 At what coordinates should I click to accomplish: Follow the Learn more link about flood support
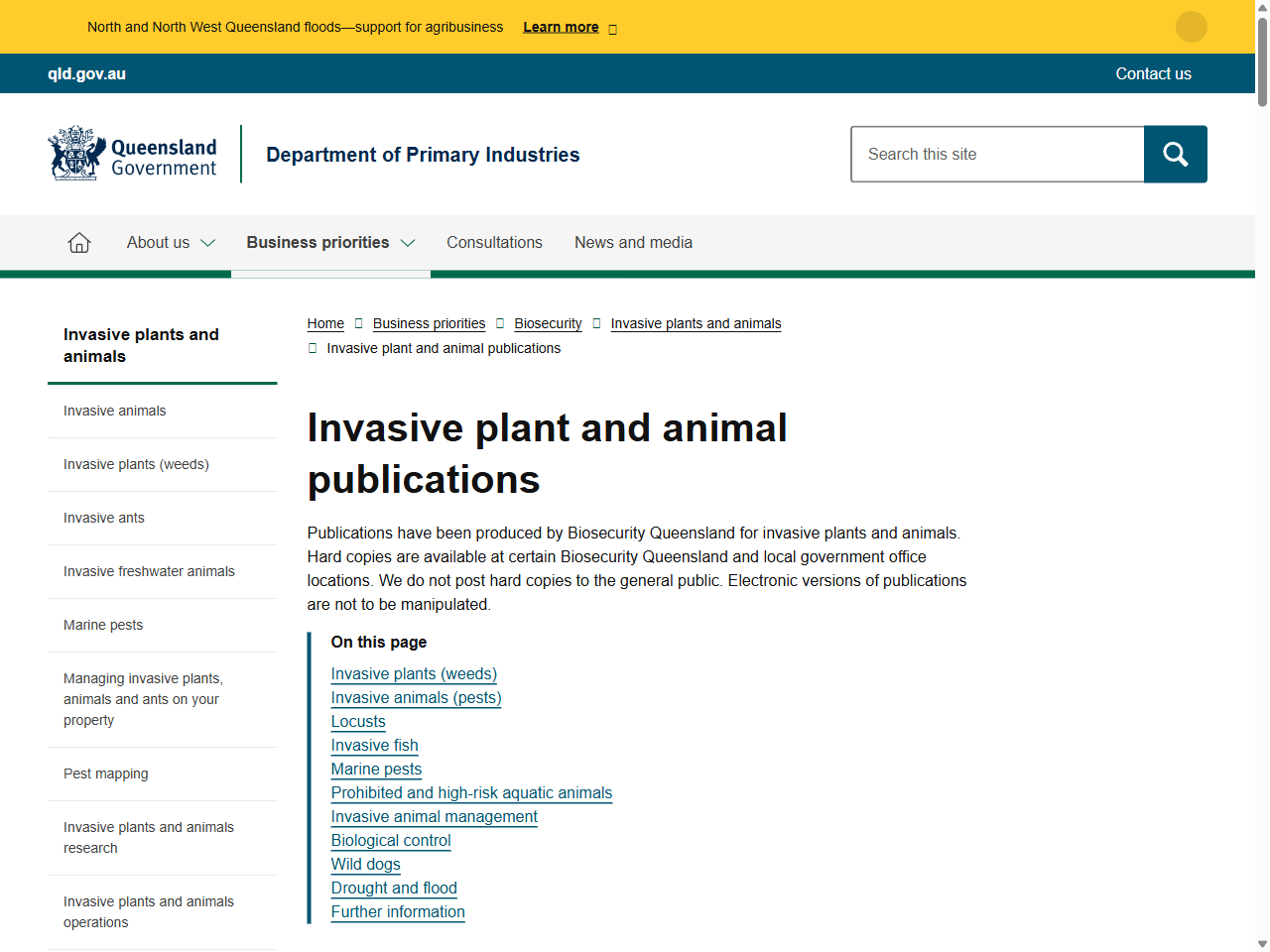click(x=561, y=27)
